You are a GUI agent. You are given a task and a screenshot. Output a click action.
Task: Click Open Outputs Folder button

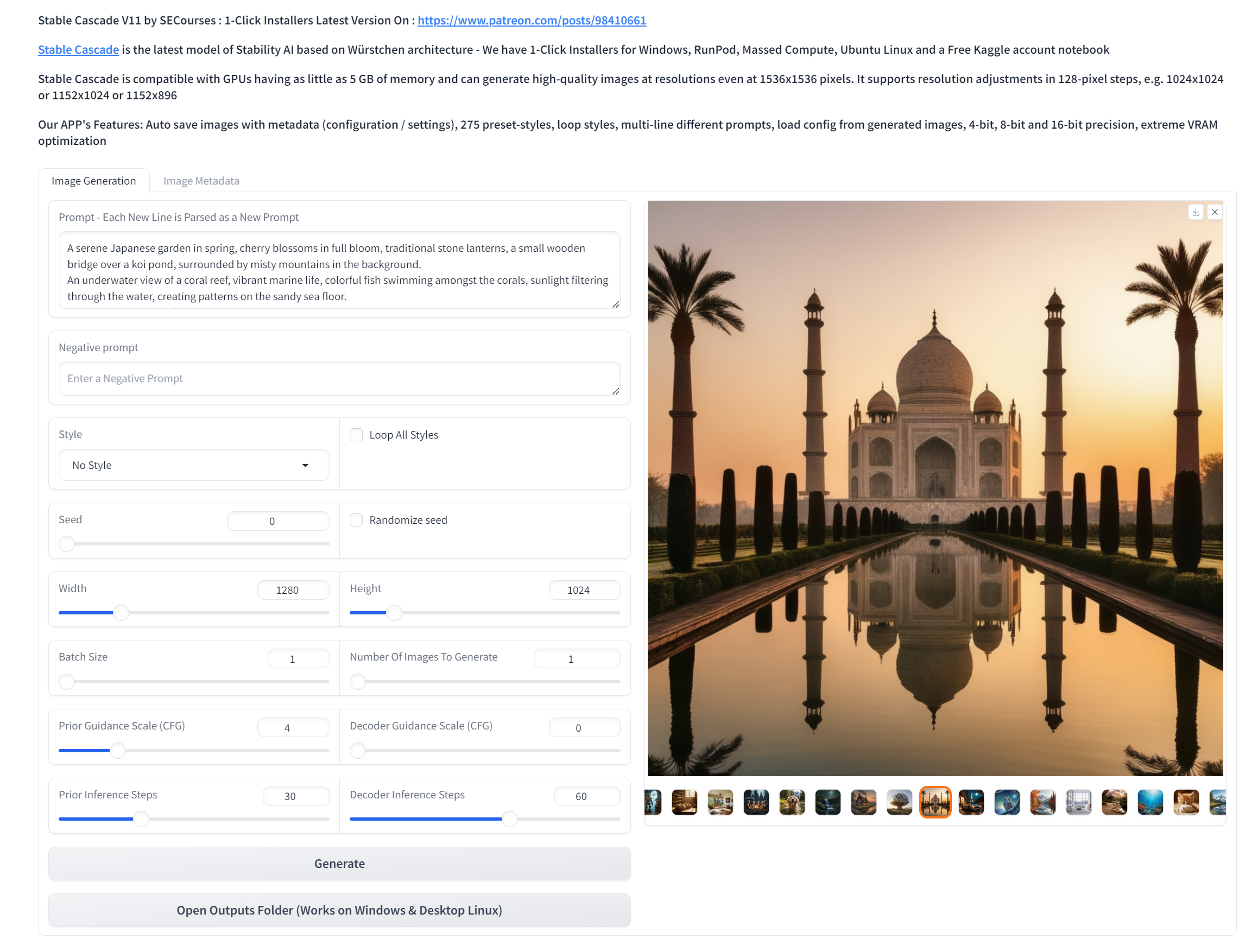coord(339,910)
